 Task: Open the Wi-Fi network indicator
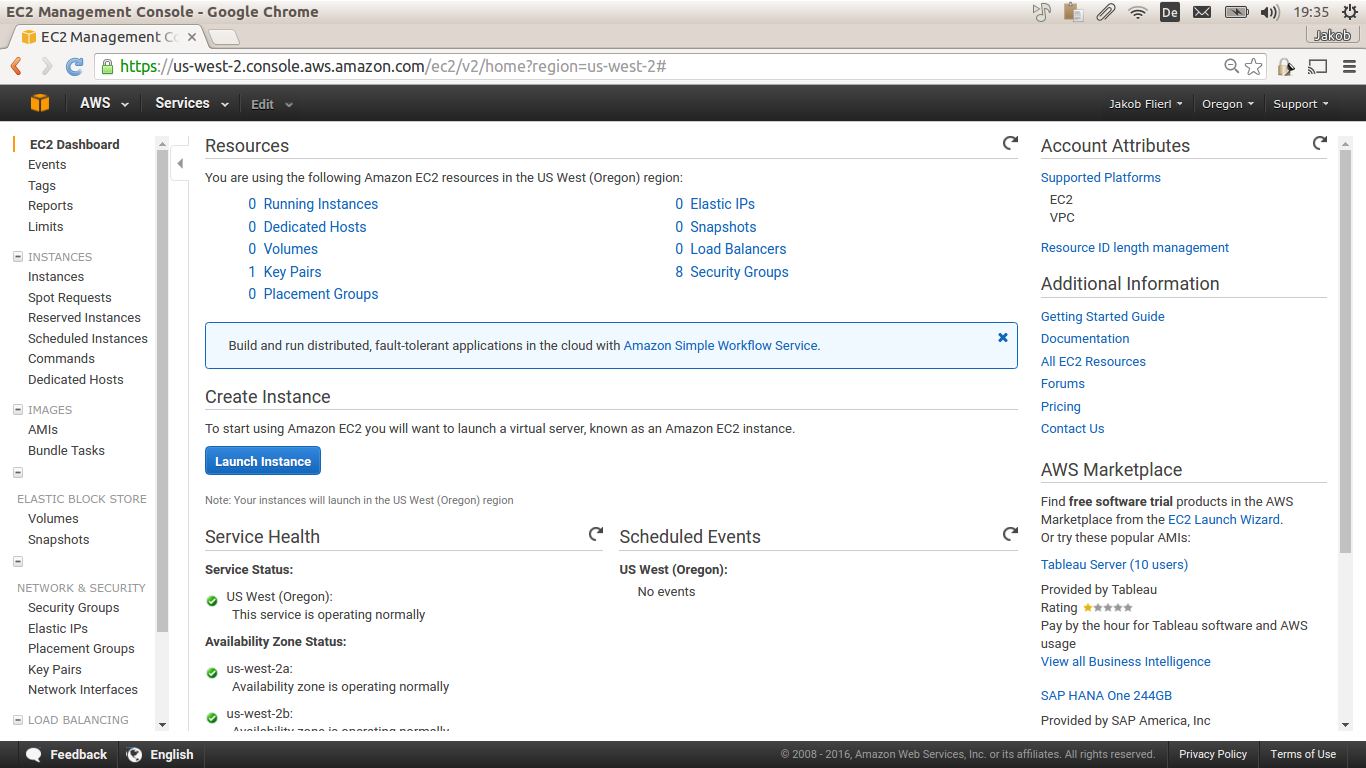tap(1137, 12)
